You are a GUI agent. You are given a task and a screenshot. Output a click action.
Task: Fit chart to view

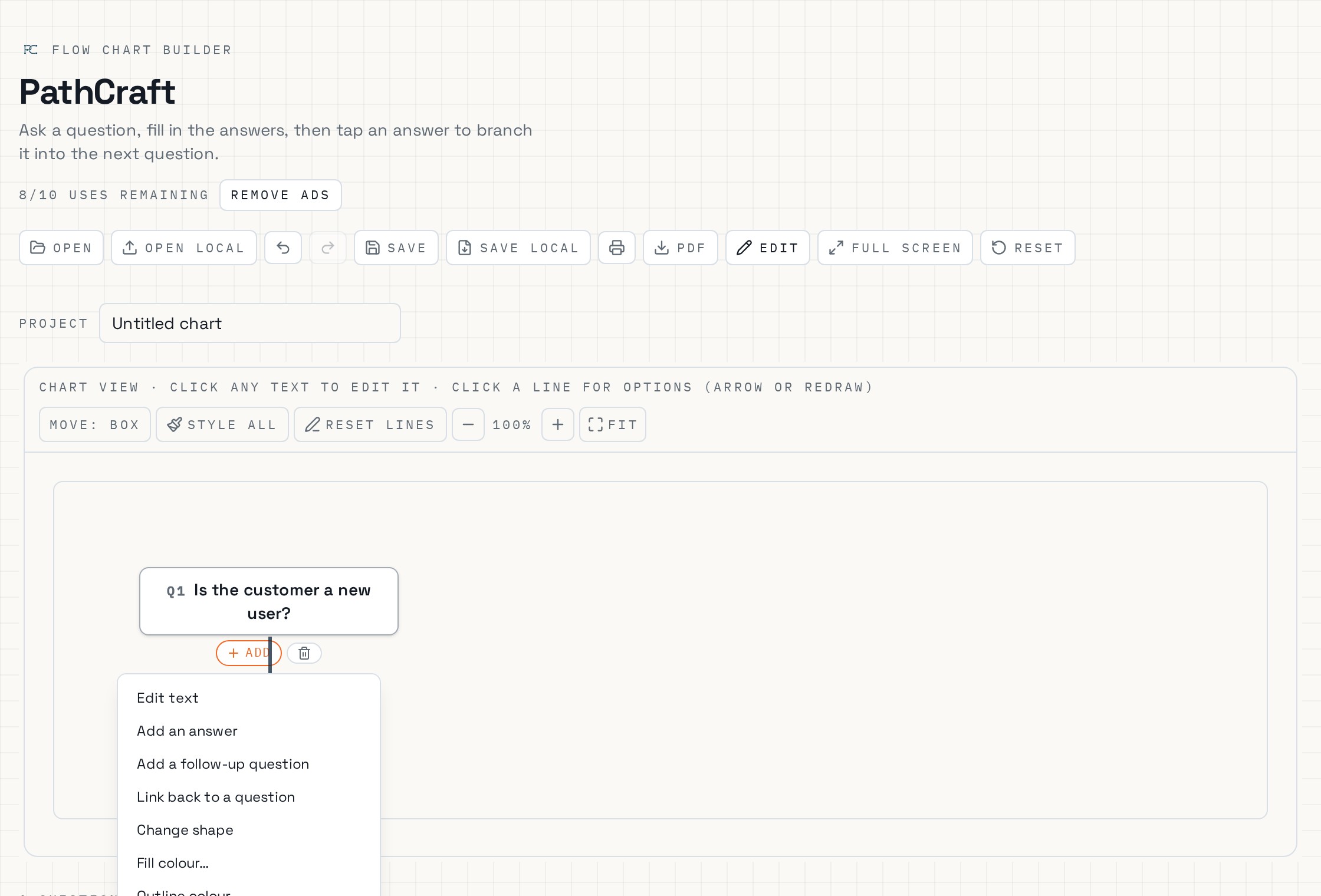tap(613, 424)
